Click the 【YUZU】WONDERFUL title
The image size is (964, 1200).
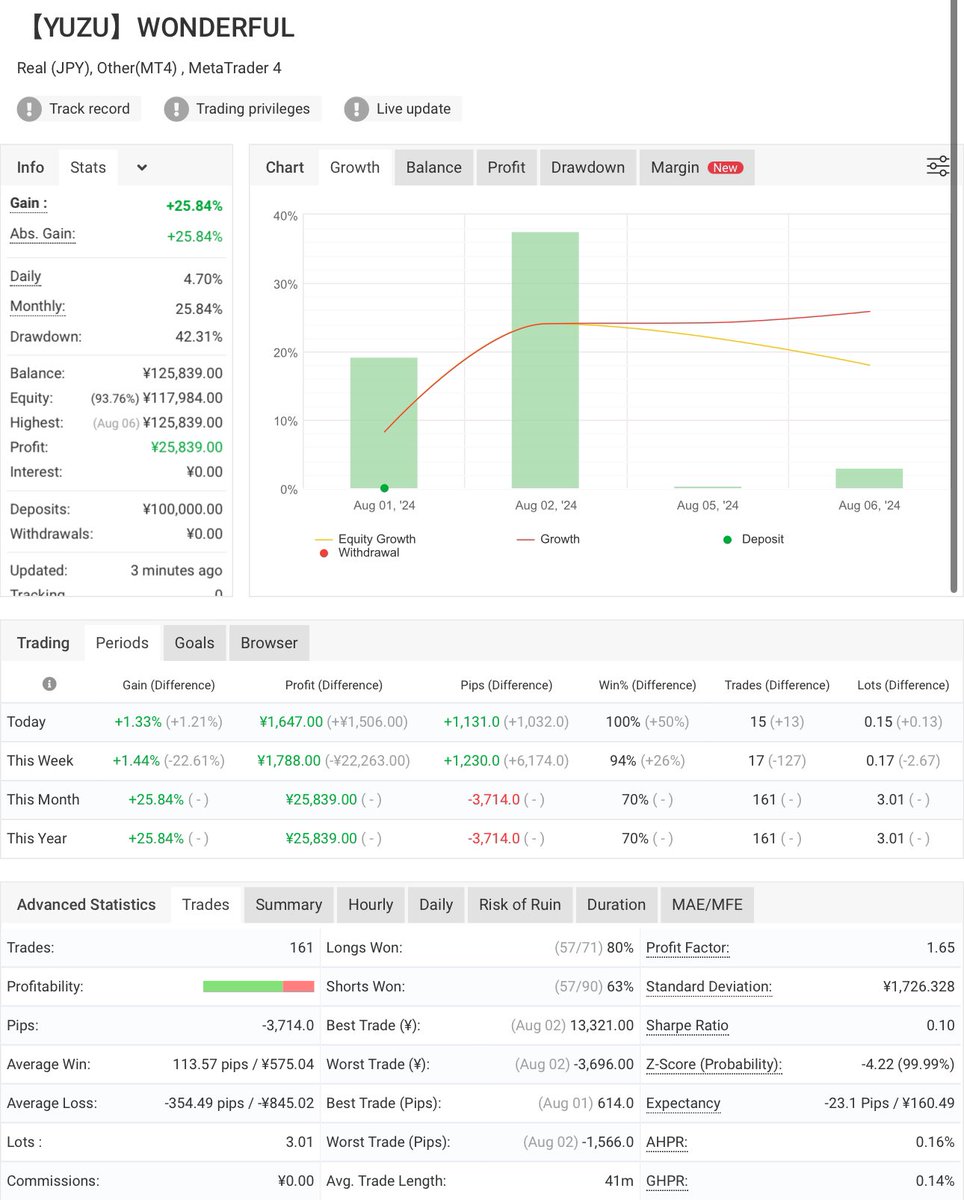[x=156, y=28]
